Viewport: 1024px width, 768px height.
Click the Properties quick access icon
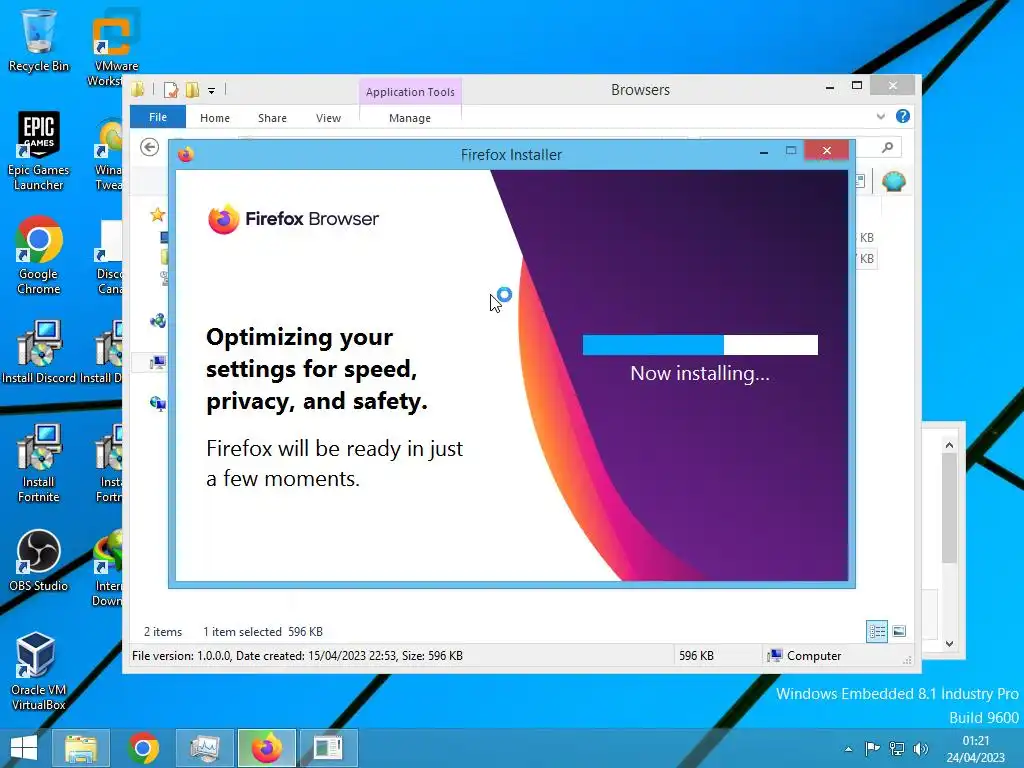click(x=171, y=90)
